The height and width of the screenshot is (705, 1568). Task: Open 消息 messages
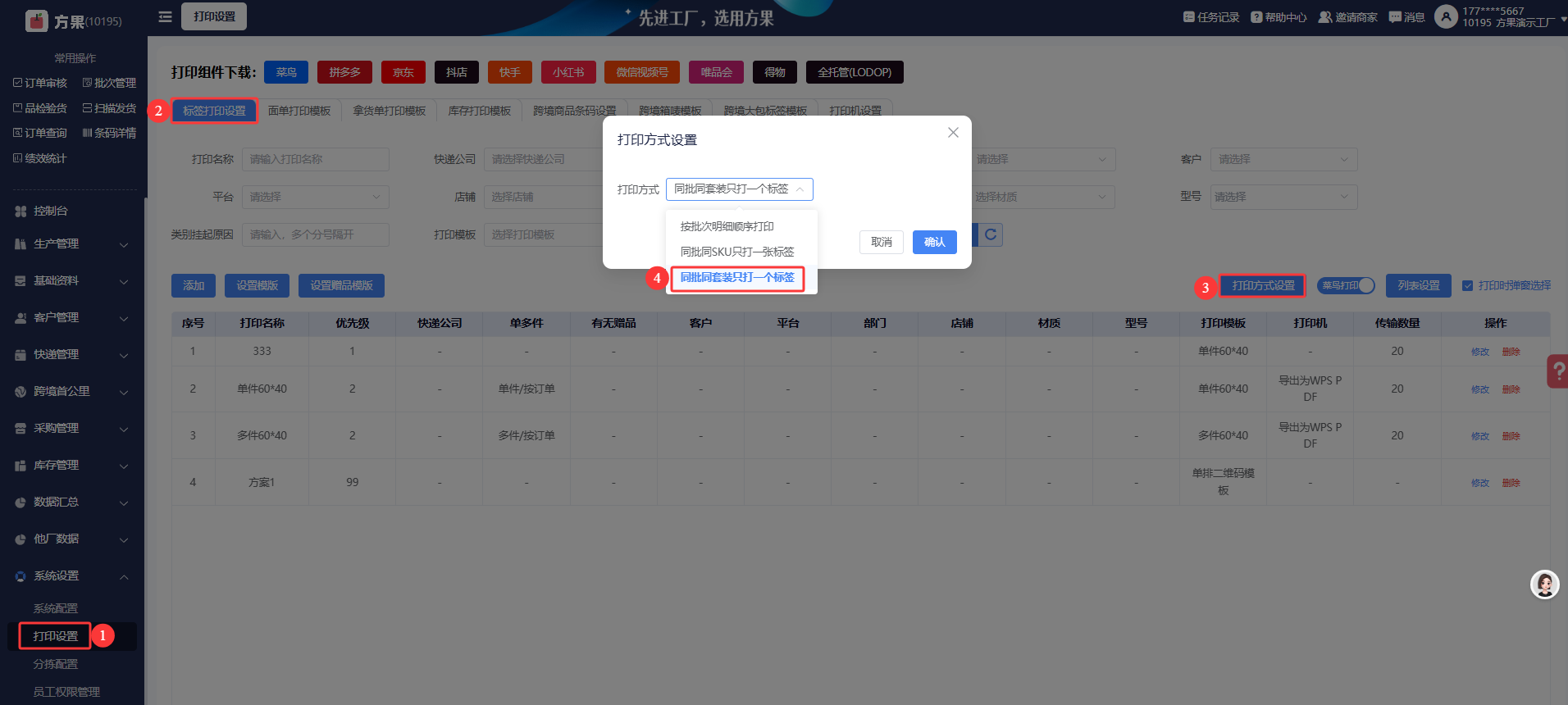coord(1406,17)
